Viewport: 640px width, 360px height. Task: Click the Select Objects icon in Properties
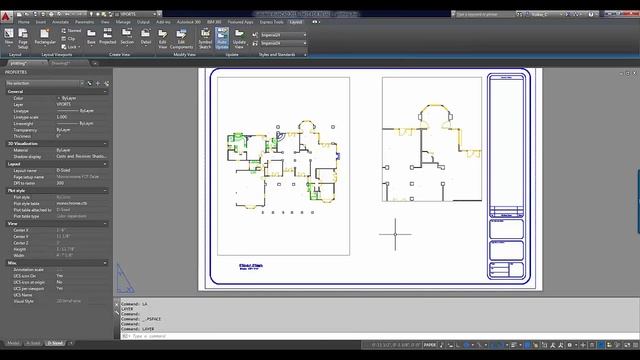point(98,83)
